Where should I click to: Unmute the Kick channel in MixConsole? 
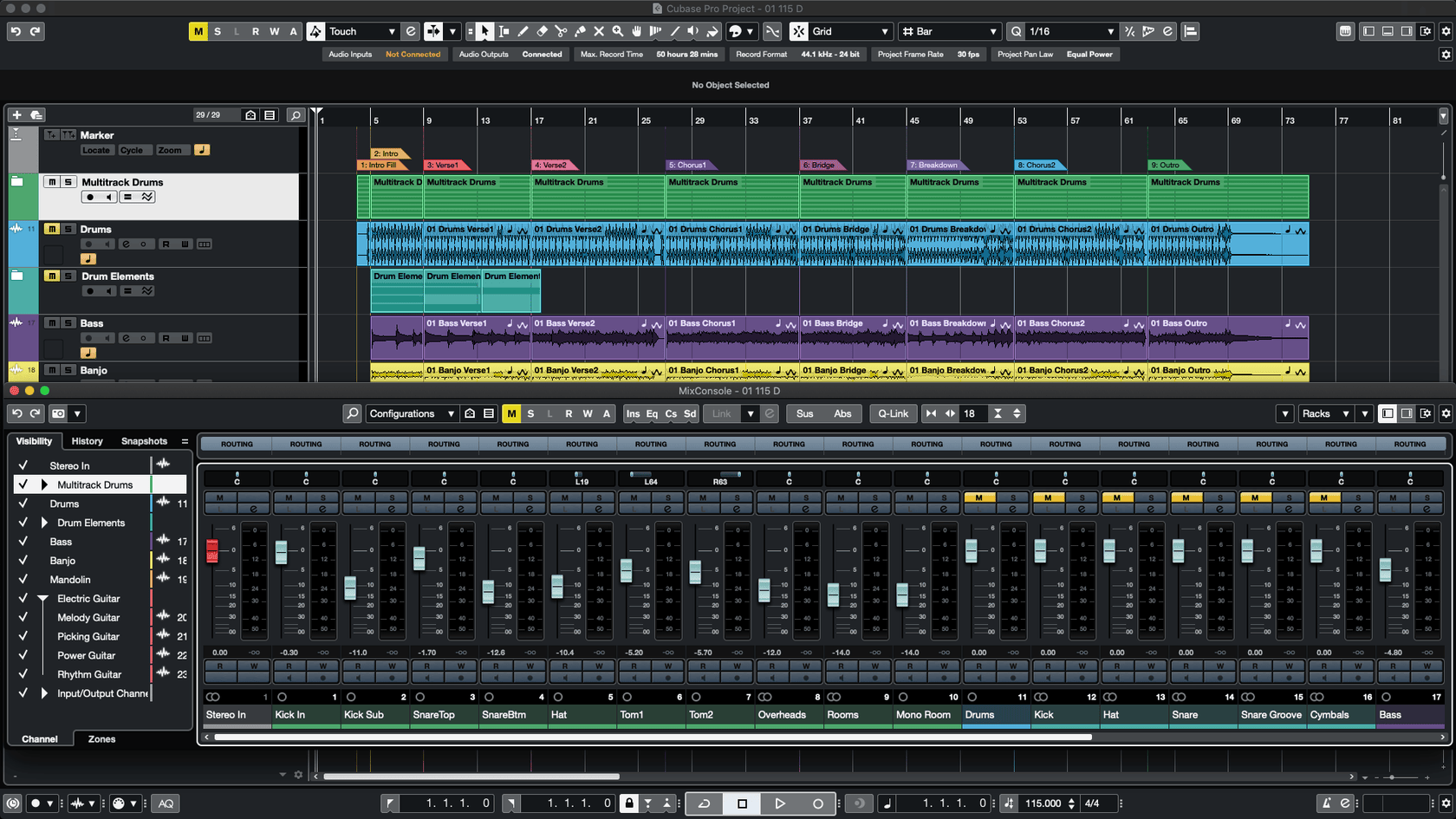1048,497
